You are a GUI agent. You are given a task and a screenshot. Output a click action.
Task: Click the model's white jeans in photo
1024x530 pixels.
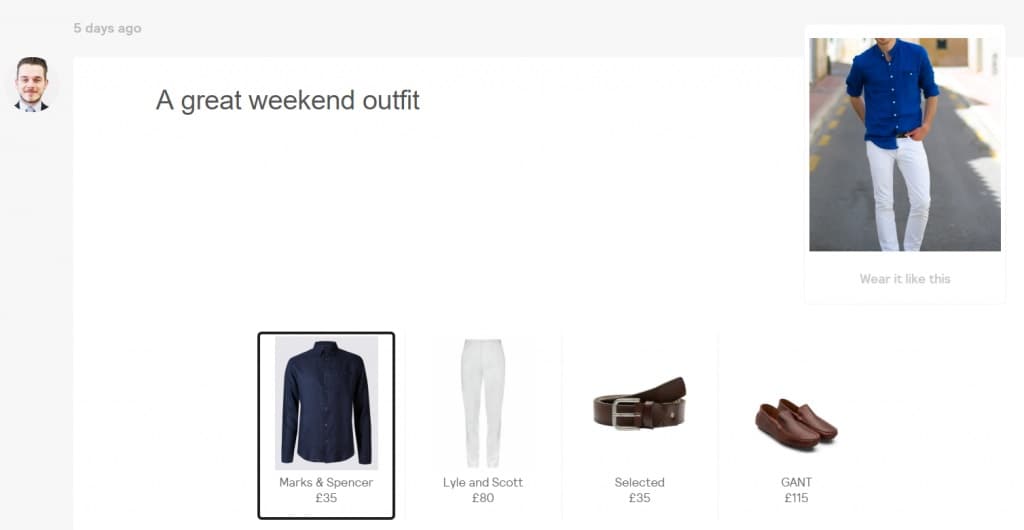tap(898, 194)
